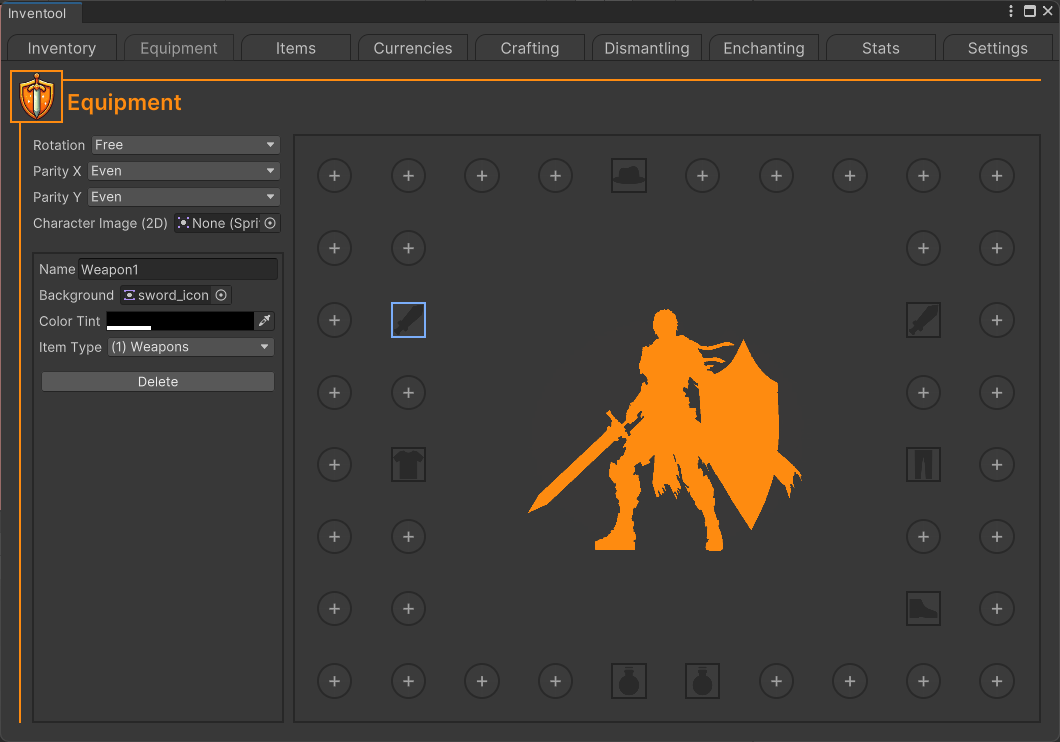Click the right potion slot icon
The image size is (1060, 742).
(x=702, y=681)
